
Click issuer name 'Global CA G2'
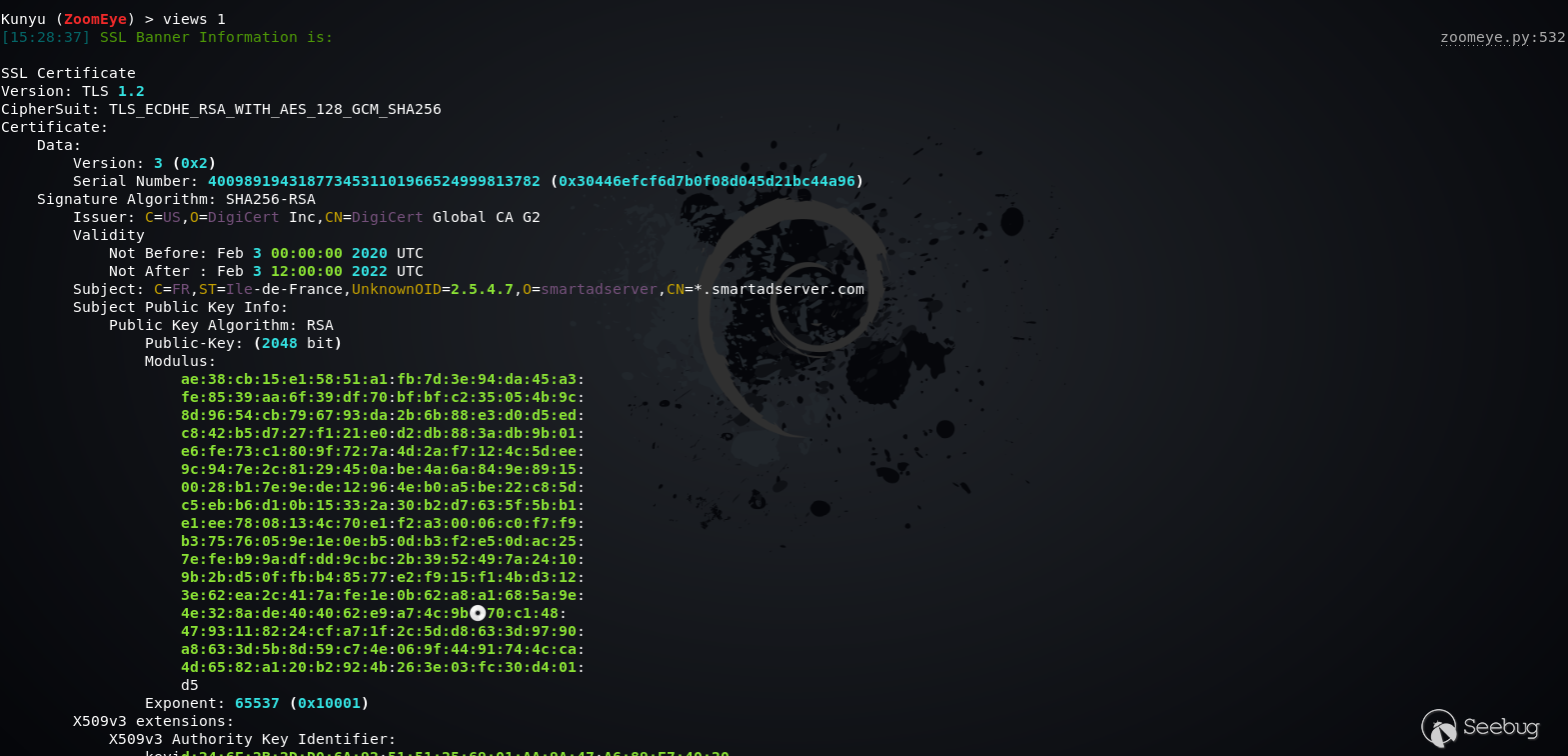tap(487, 217)
